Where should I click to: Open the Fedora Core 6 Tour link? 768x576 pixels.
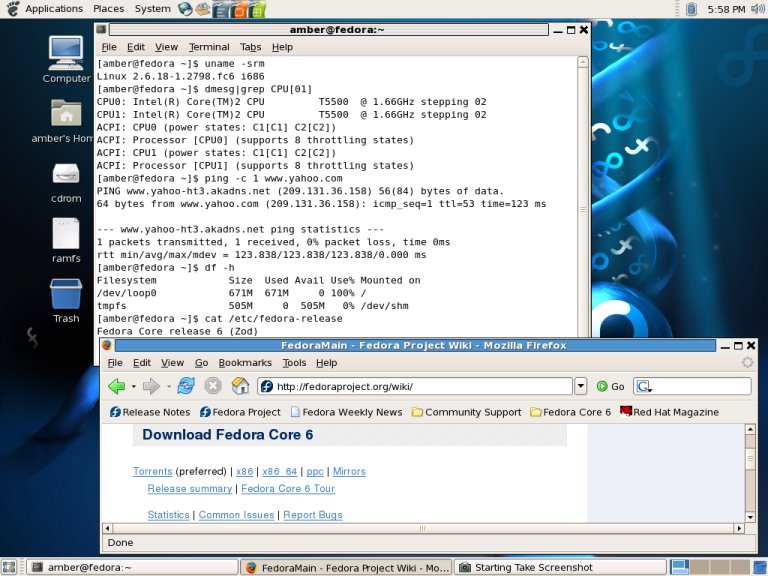click(288, 489)
